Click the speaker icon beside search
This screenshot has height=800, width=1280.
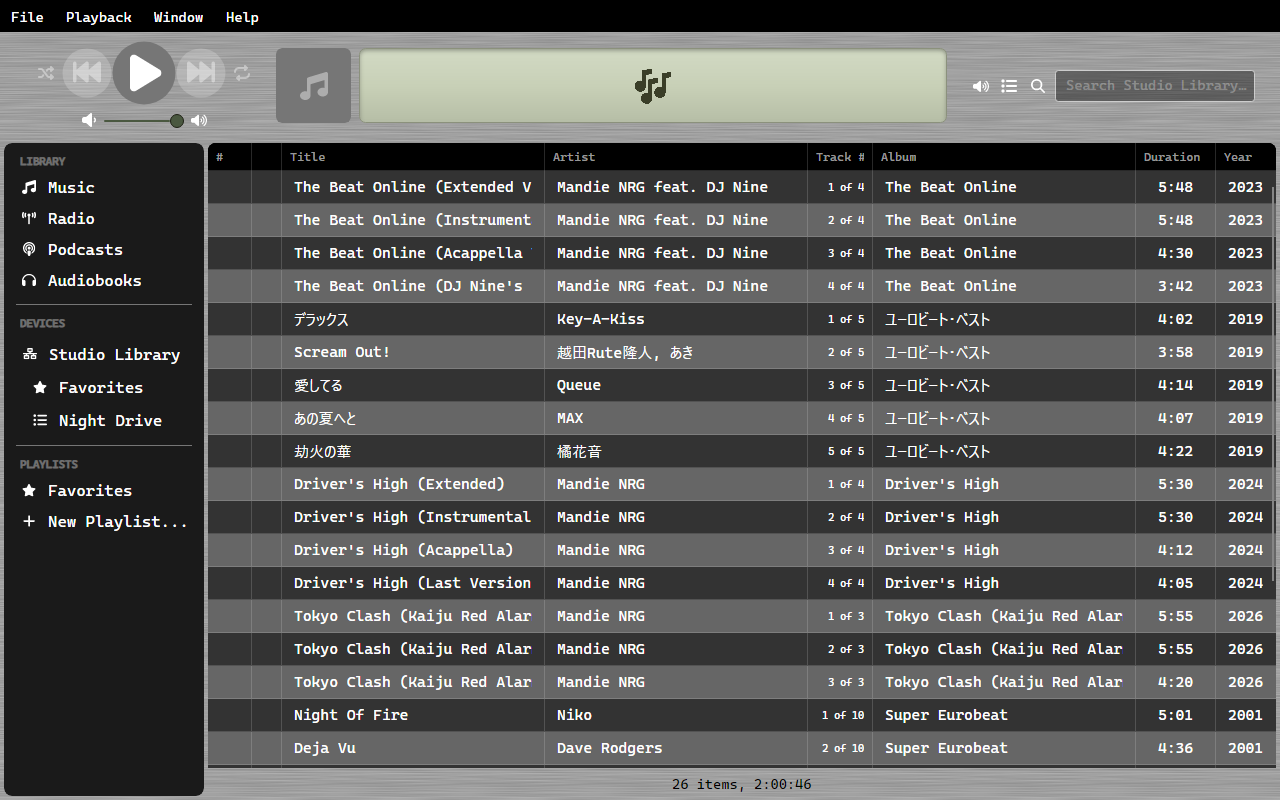(981, 86)
